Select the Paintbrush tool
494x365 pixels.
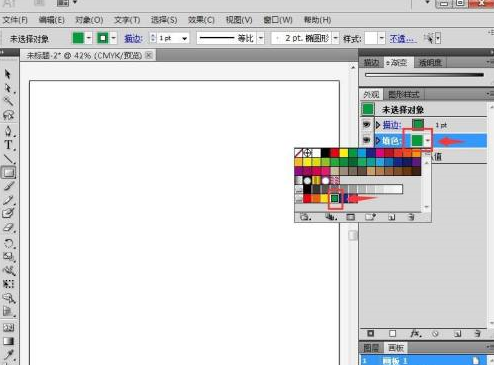[x=8, y=186]
